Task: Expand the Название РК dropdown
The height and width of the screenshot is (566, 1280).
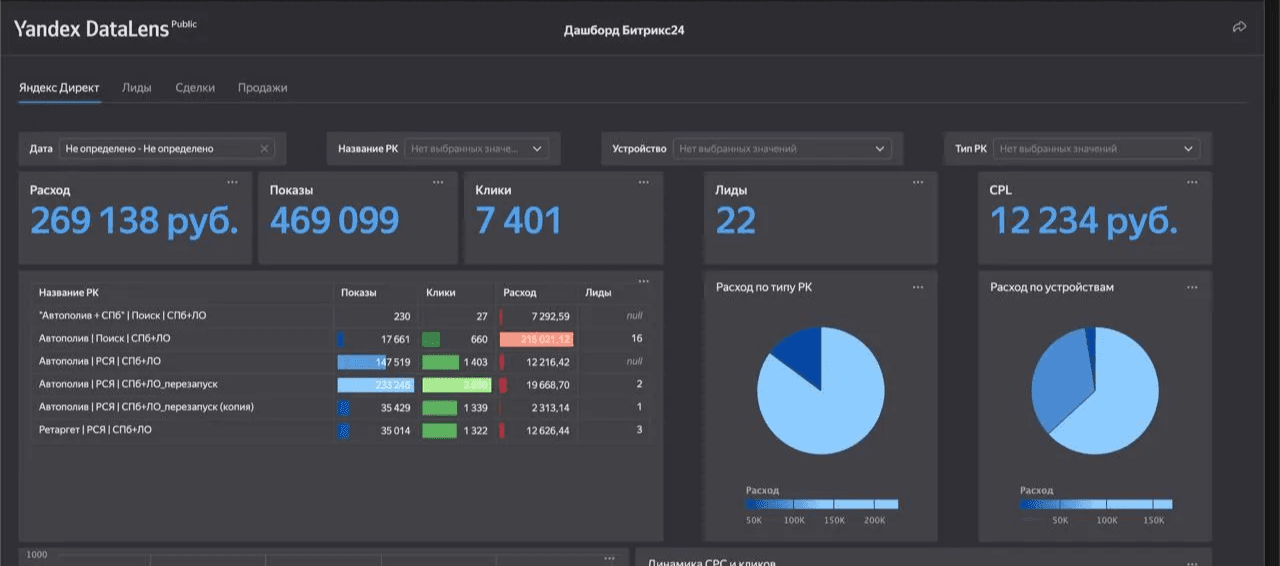Action: pos(476,148)
